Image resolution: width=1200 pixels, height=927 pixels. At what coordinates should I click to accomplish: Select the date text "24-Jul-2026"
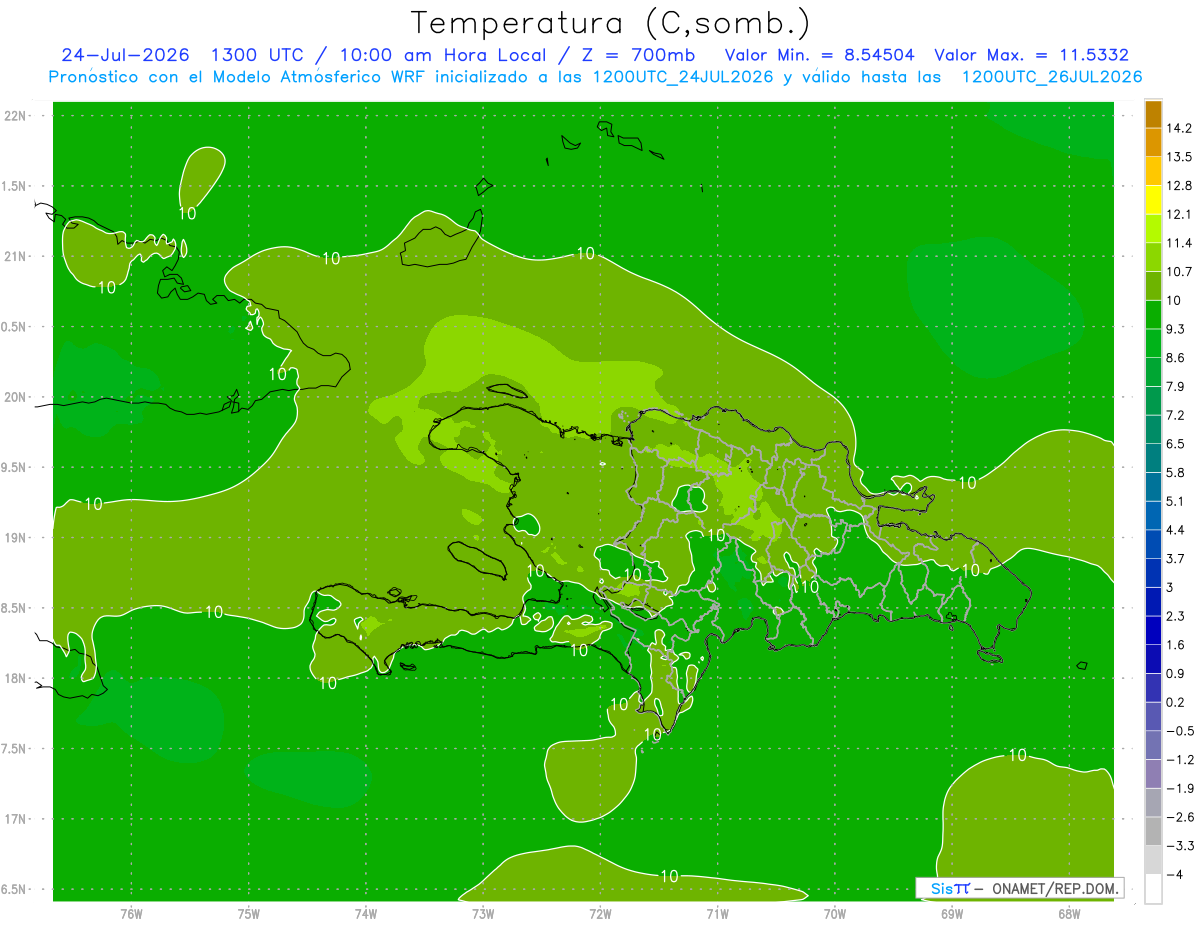pyautogui.click(x=127, y=55)
